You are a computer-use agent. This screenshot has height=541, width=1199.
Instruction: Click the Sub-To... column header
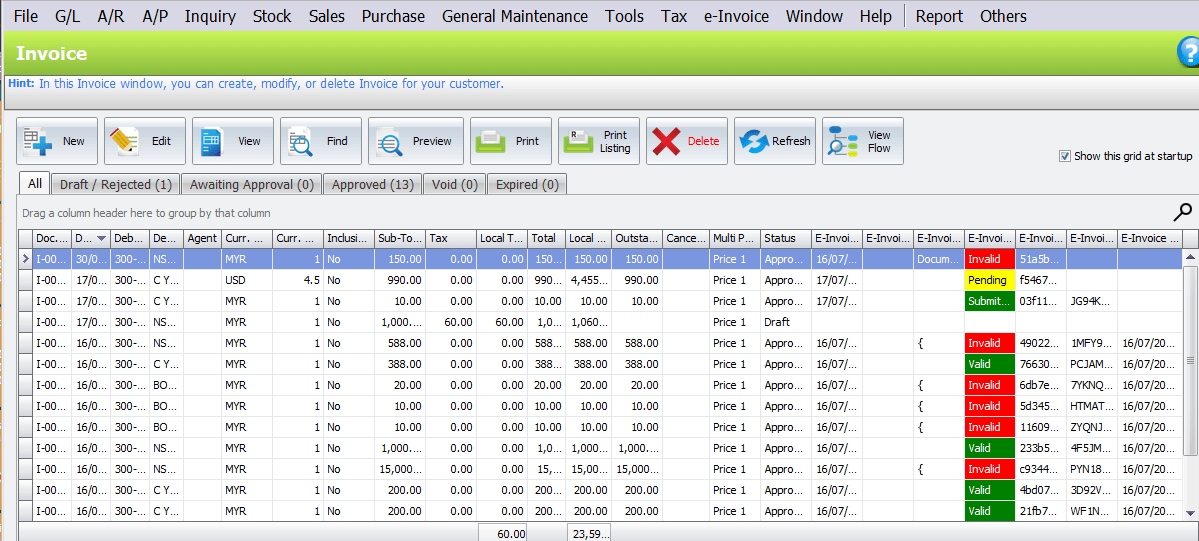coord(400,238)
